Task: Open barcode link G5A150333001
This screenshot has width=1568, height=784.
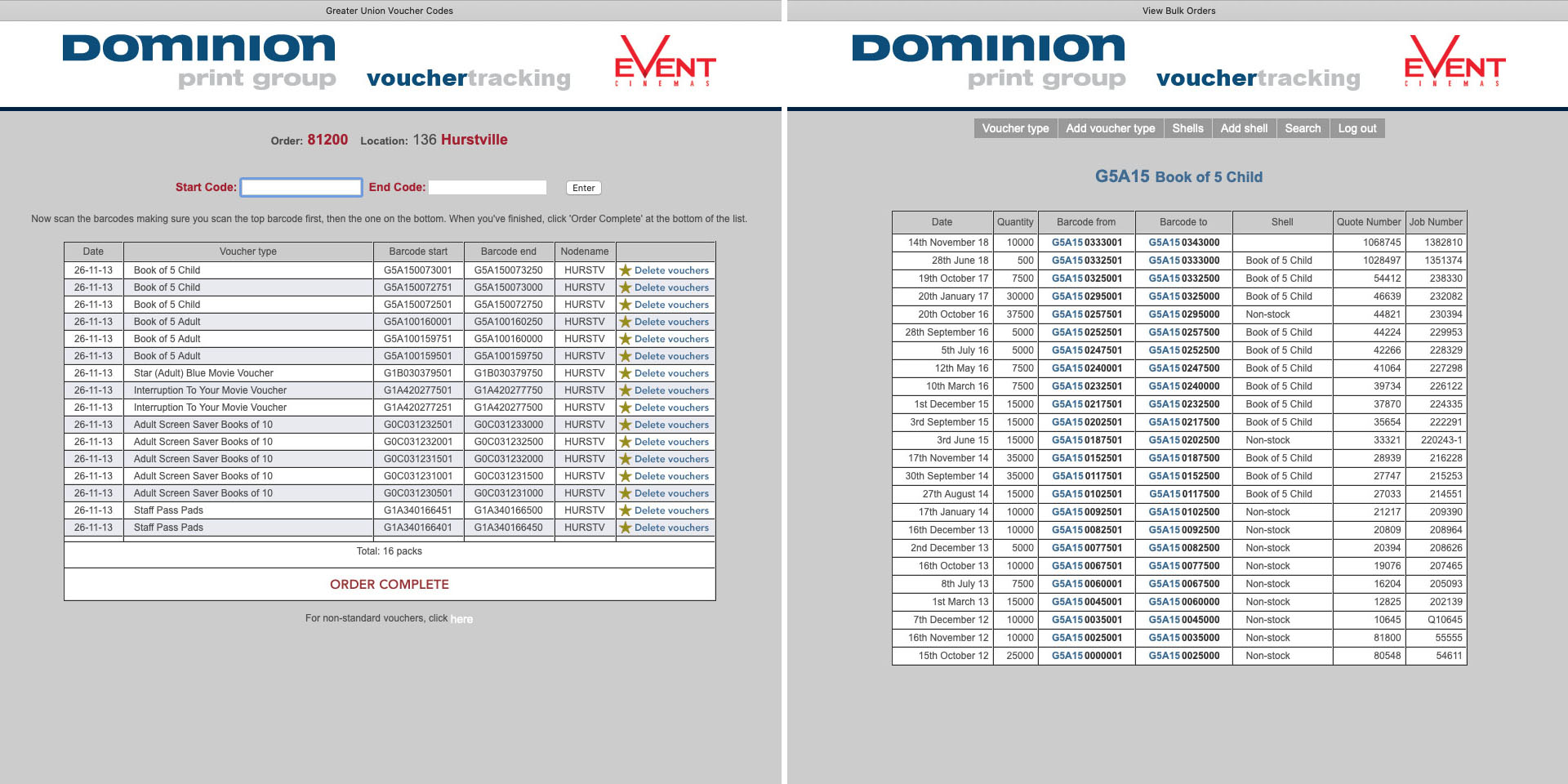Action: 1086,243
